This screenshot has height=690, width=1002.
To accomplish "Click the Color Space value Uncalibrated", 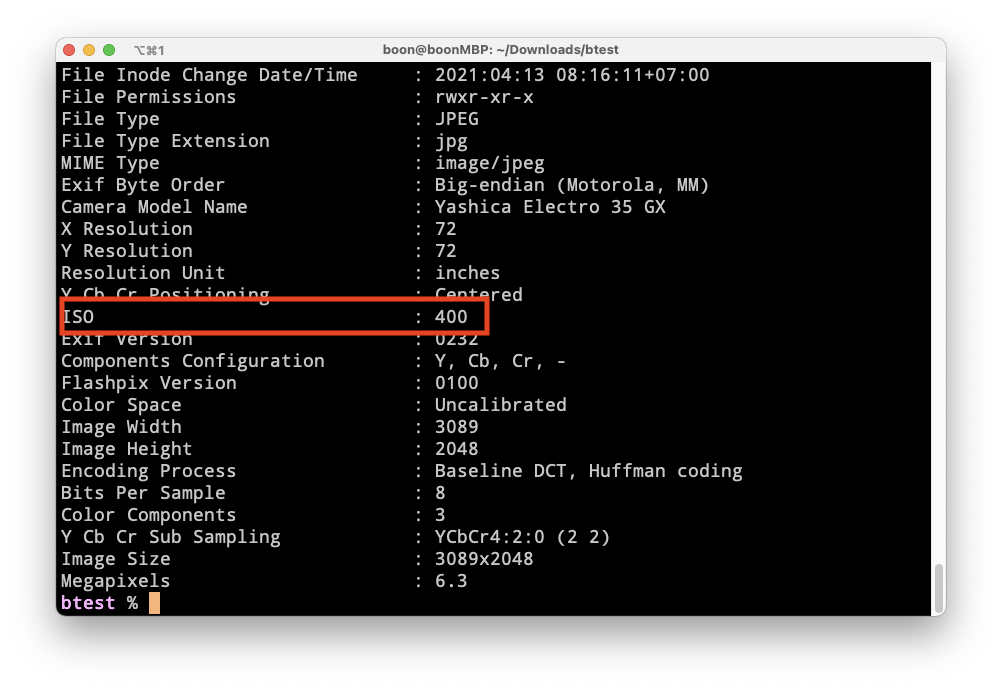I will [500, 405].
